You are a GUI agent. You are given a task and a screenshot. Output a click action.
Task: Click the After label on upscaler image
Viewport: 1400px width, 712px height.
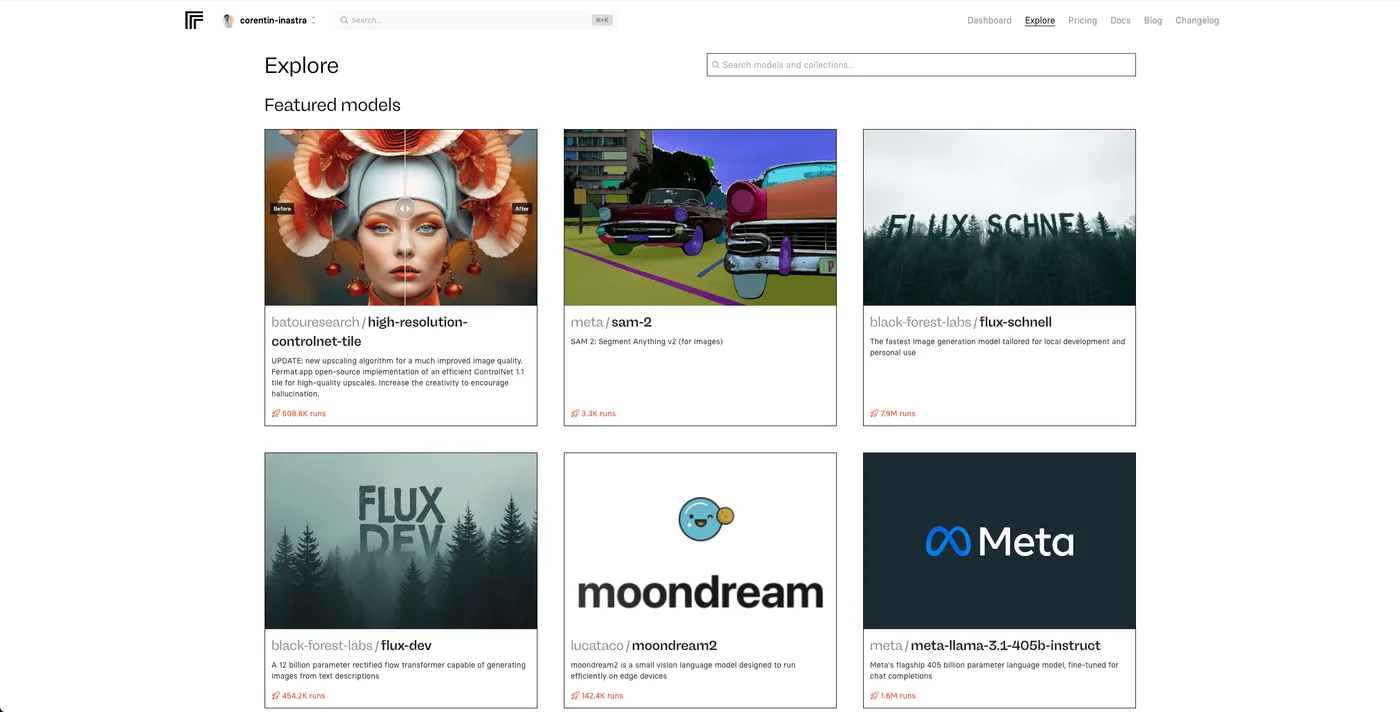click(x=521, y=208)
